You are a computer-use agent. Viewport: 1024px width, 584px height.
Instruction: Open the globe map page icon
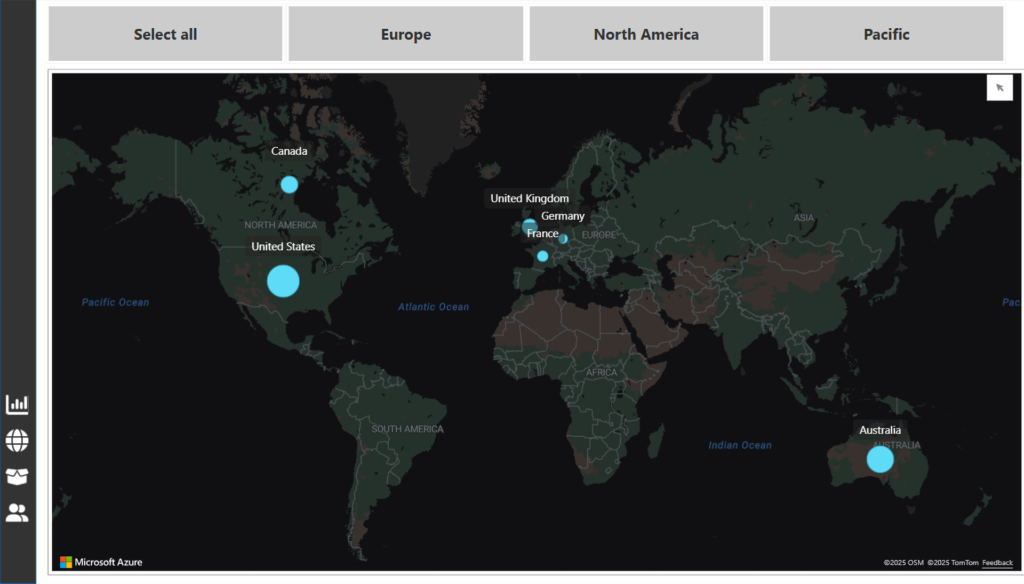coord(17,440)
